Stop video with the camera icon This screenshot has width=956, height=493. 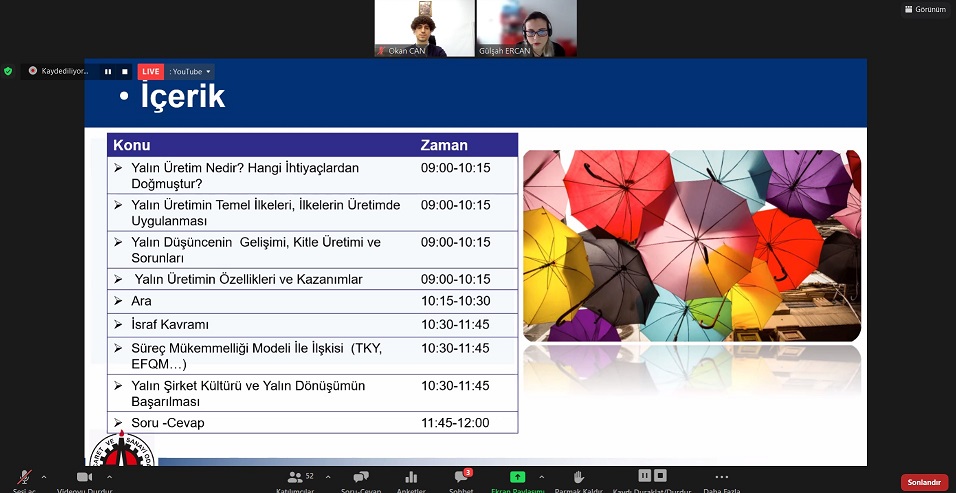(x=84, y=478)
